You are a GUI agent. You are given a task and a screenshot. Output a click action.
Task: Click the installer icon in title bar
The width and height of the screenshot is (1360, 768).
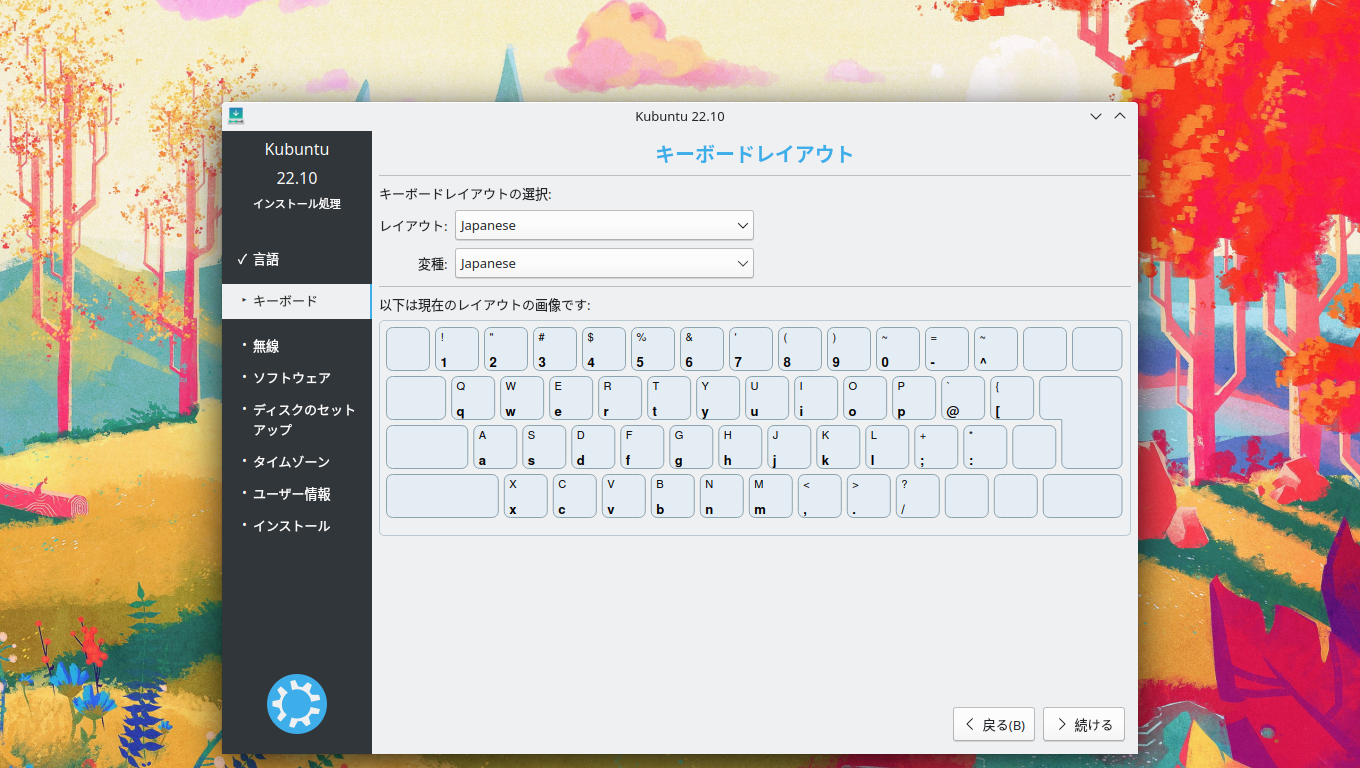point(236,116)
